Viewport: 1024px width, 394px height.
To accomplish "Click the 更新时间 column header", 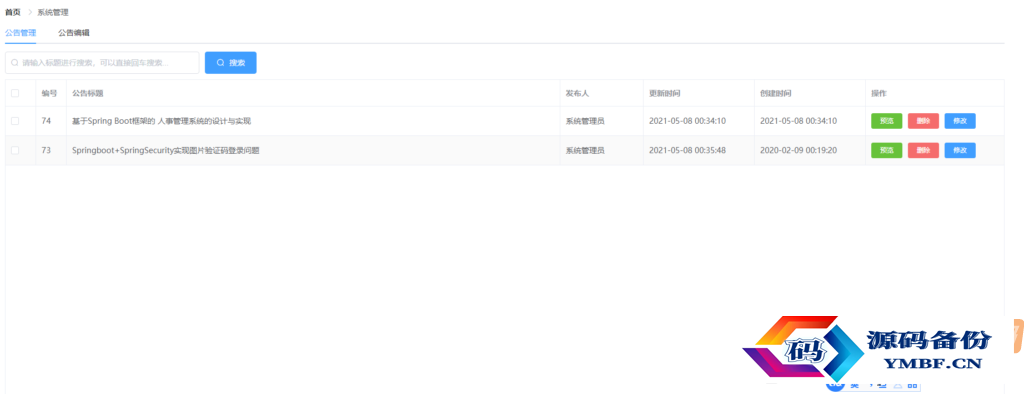I will (x=665, y=93).
